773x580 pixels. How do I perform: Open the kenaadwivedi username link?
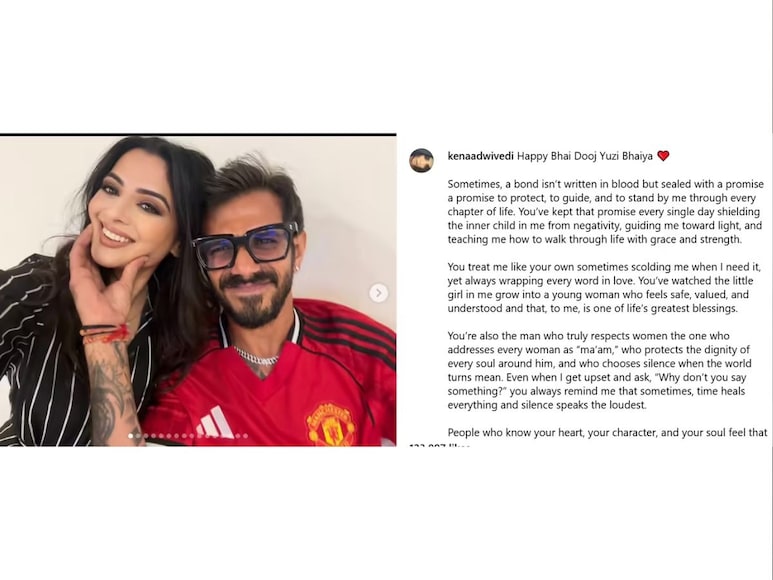coord(481,156)
